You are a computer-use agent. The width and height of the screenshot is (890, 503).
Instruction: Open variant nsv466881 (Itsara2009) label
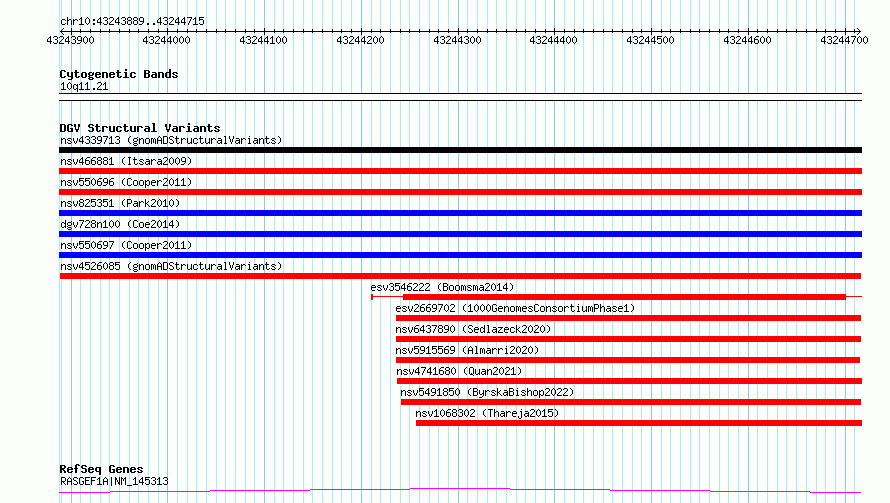(x=126, y=161)
